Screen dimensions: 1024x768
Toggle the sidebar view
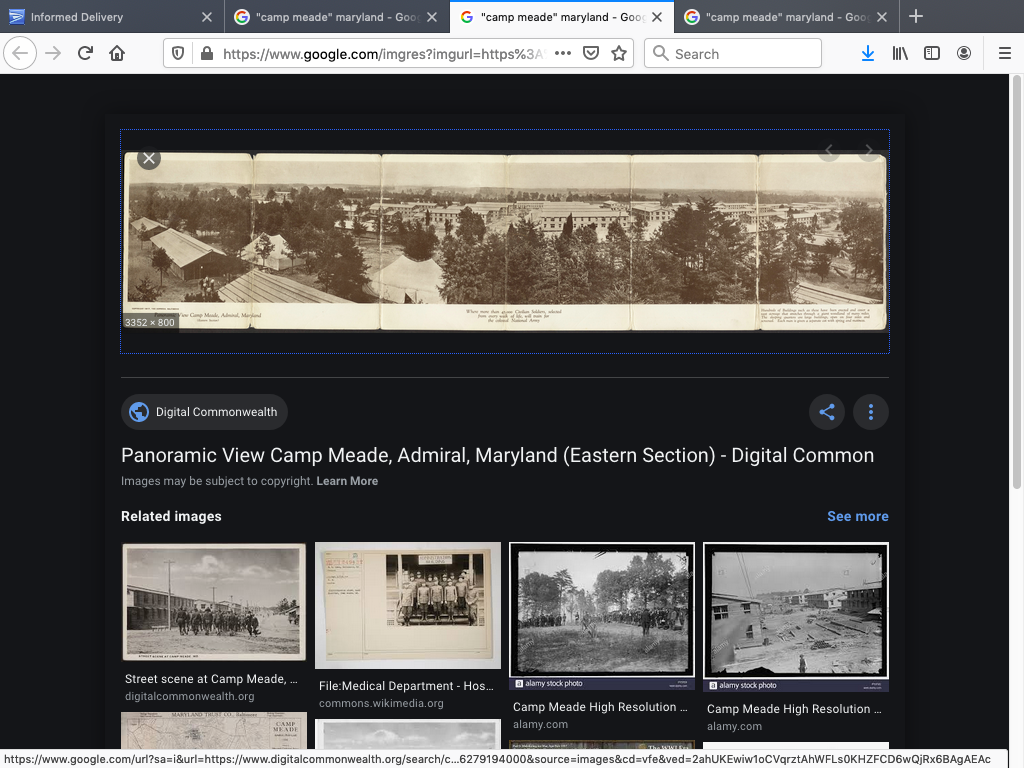932,54
